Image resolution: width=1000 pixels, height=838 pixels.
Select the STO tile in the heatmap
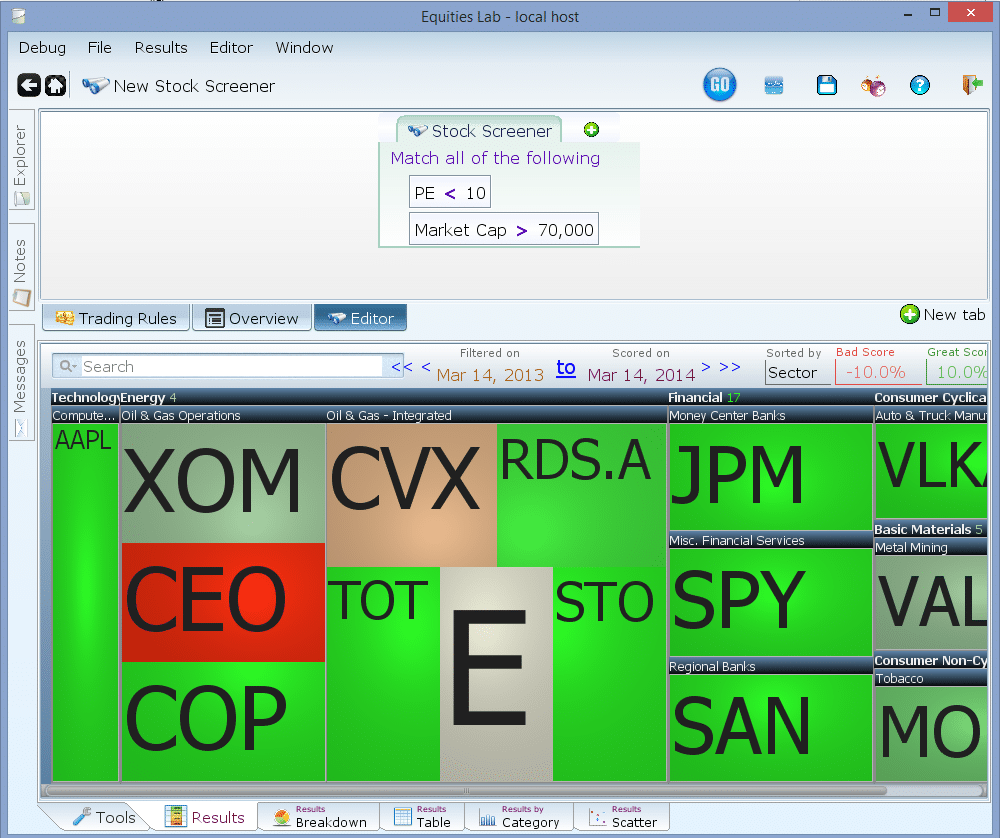610,674
